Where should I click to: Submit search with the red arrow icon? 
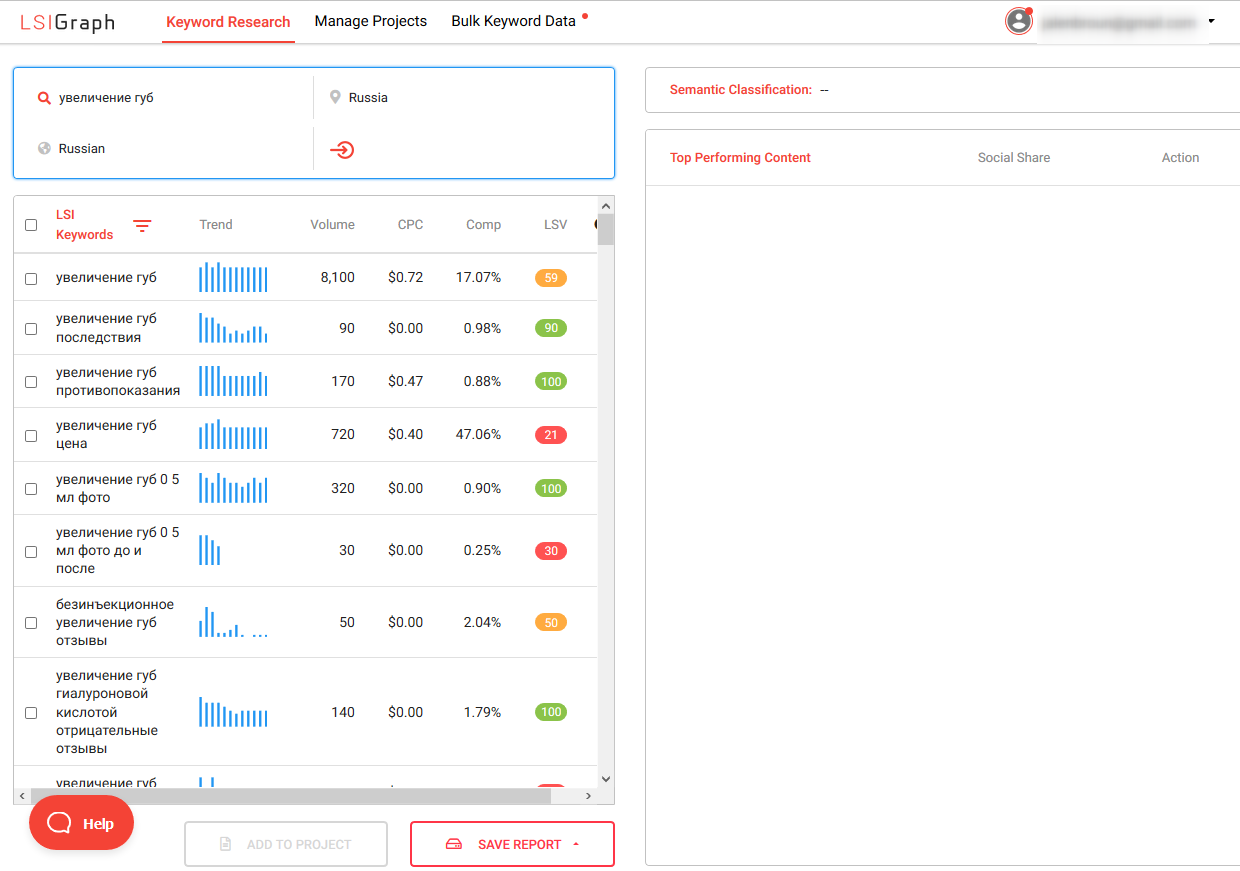pos(342,150)
